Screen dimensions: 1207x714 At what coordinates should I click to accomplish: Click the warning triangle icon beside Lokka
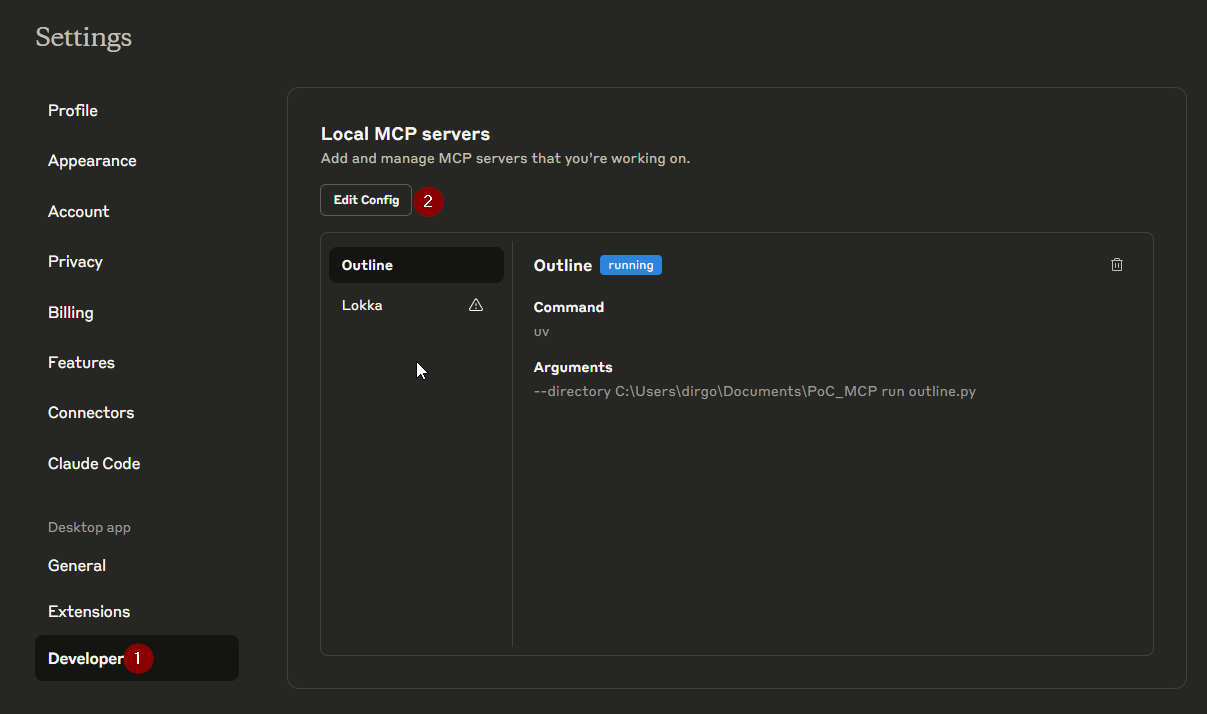click(x=476, y=305)
